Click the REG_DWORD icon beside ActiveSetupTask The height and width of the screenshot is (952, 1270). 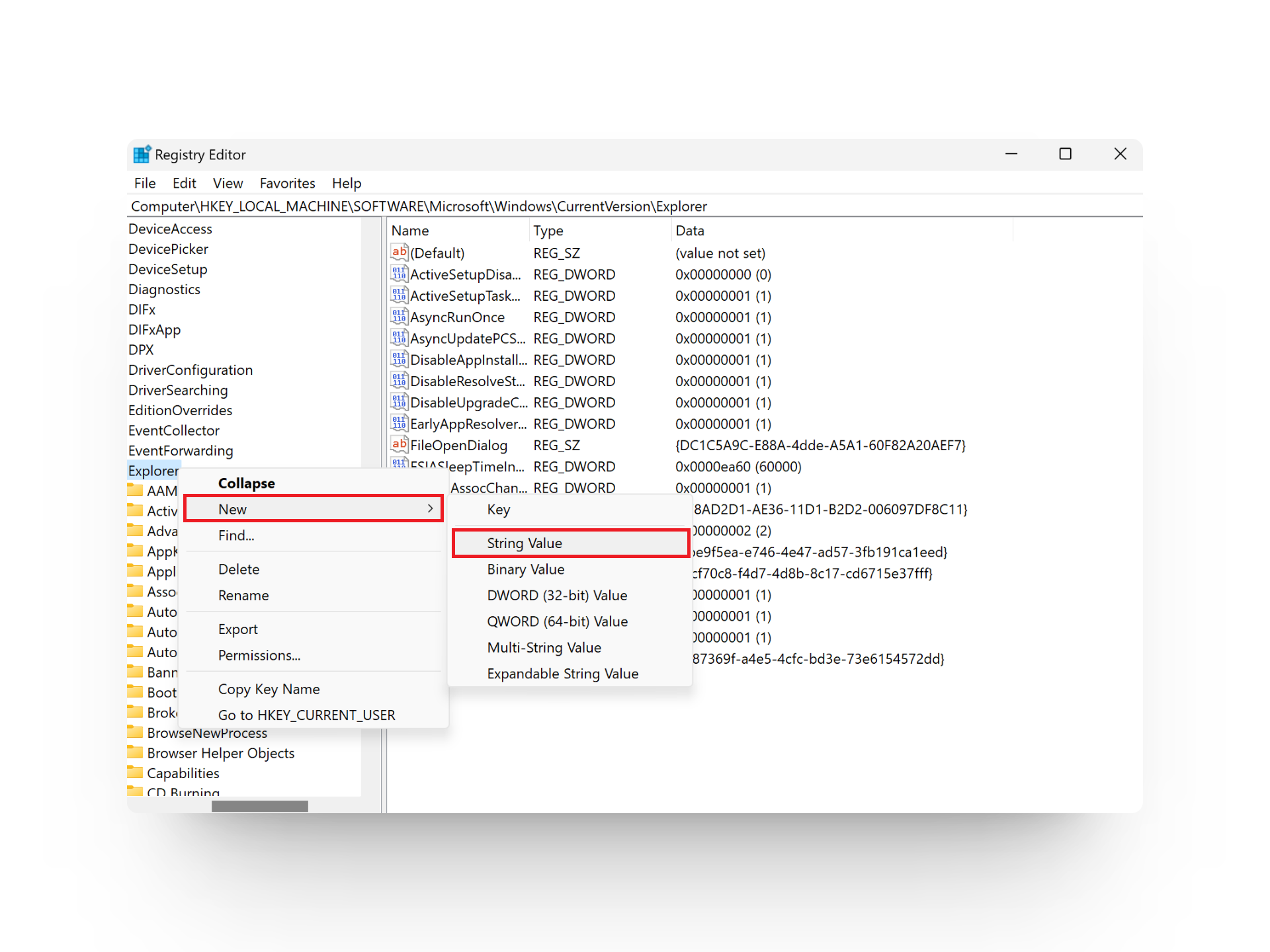(399, 296)
